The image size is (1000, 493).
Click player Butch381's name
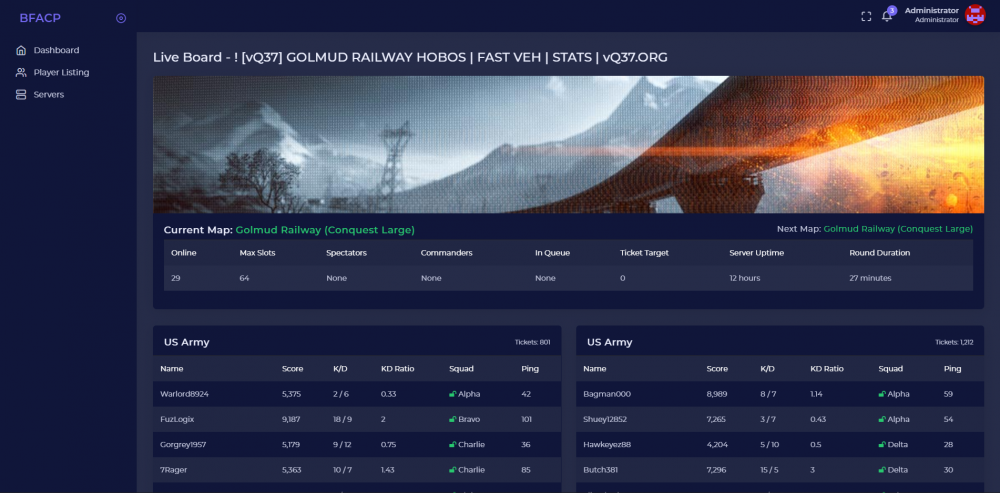603,469
